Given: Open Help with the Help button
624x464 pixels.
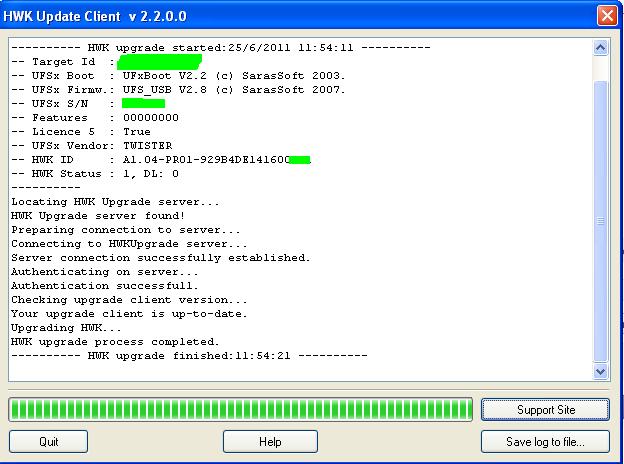Looking at the screenshot, I should 270,441.
